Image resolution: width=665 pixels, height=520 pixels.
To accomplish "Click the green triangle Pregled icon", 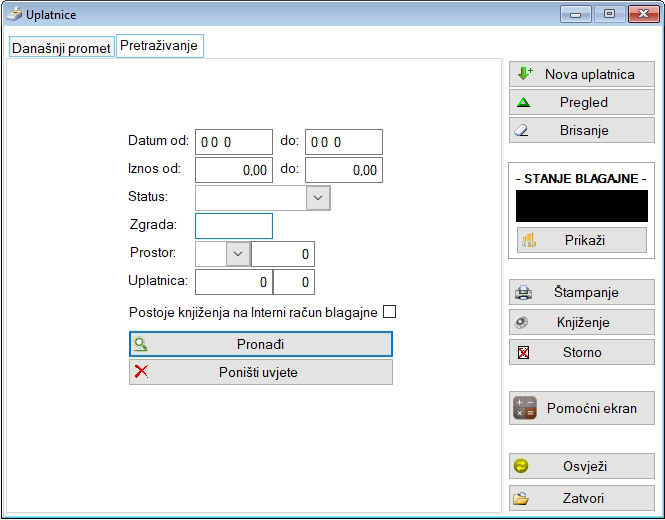I will [x=523, y=102].
